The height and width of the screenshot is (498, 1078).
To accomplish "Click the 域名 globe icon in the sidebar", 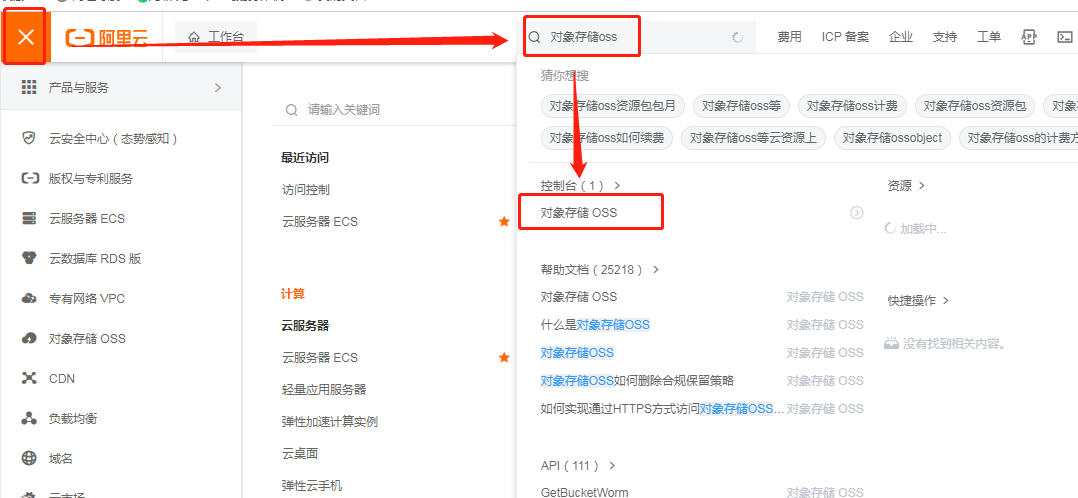I will [x=29, y=458].
